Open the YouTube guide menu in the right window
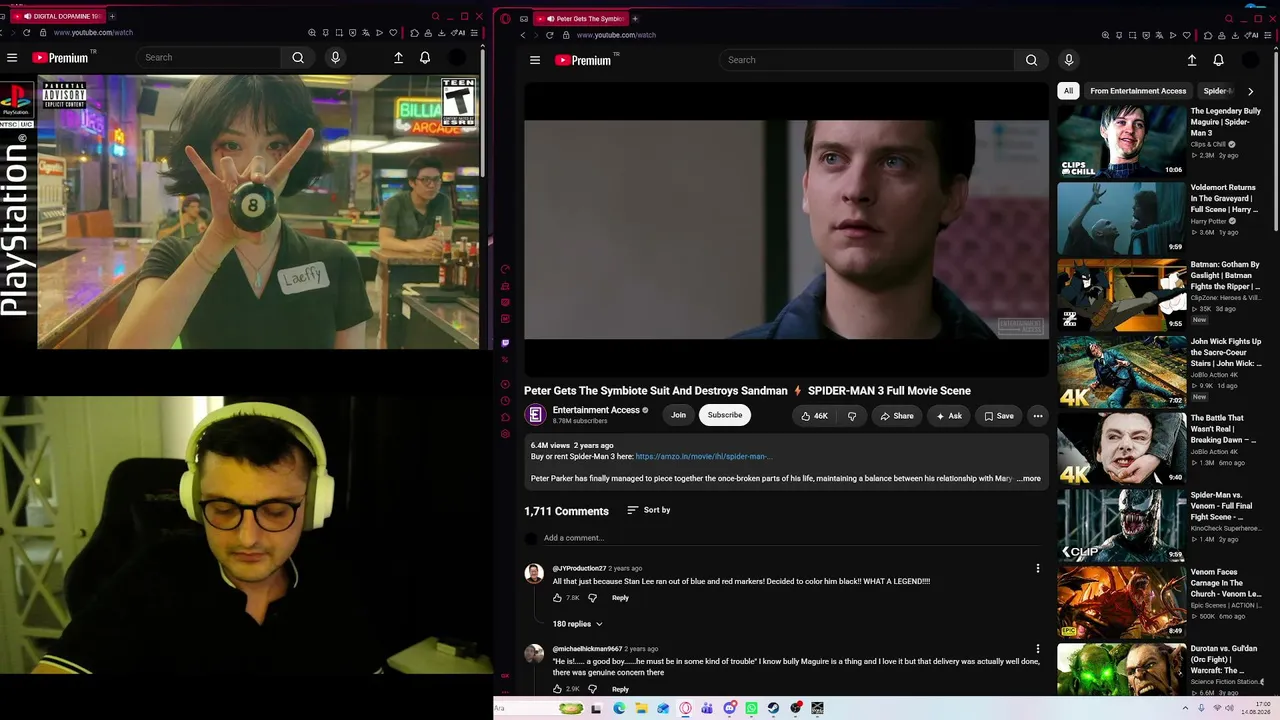This screenshot has width=1280, height=720. 535,60
